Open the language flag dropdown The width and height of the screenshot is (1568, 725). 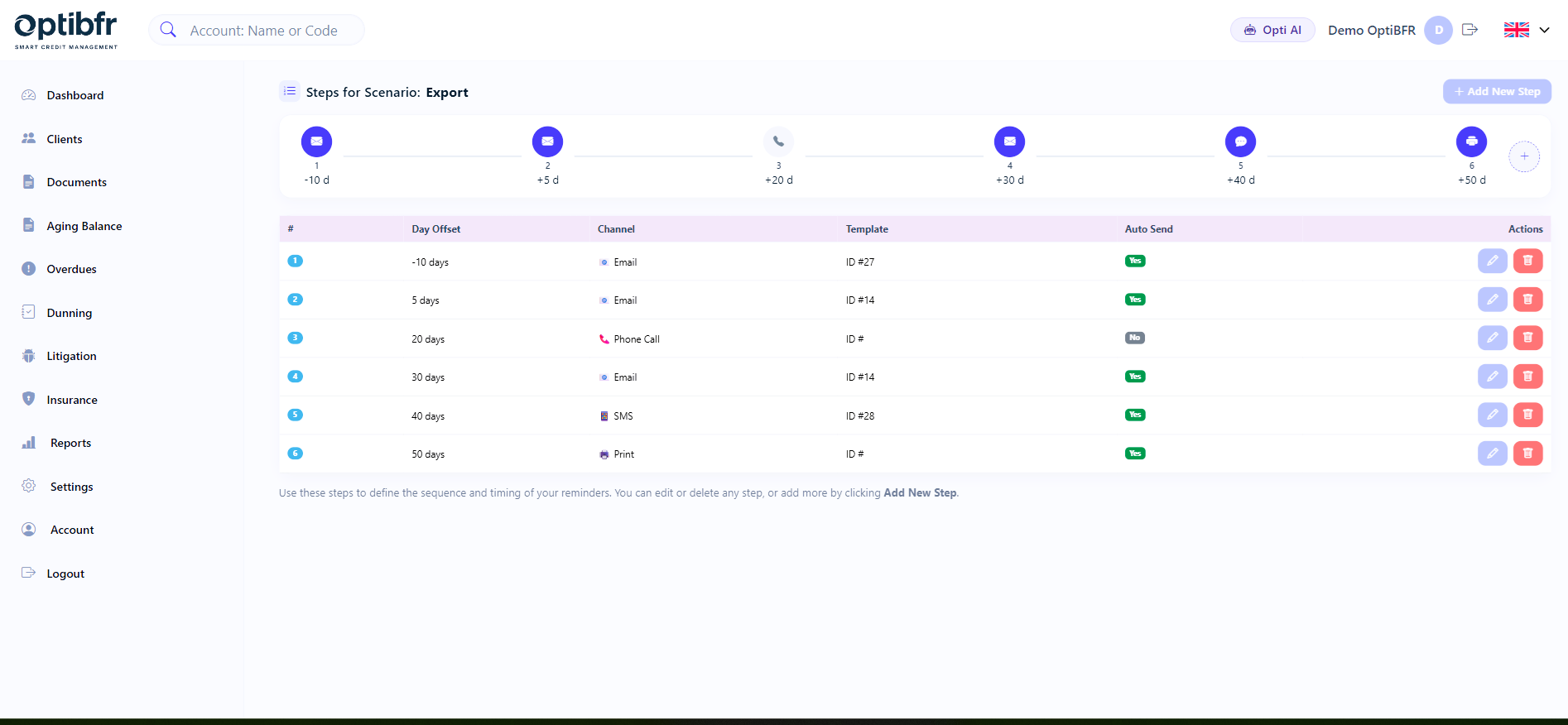(x=1517, y=30)
